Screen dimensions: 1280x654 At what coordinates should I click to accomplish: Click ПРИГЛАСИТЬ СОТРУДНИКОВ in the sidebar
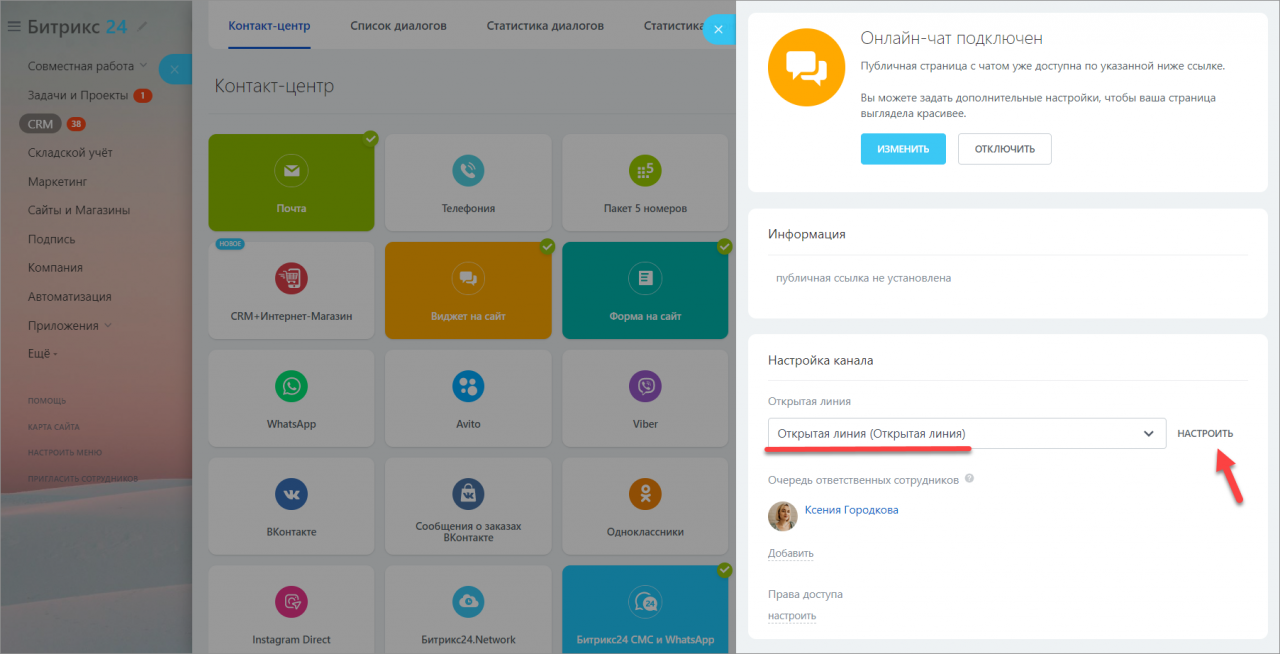pos(83,479)
